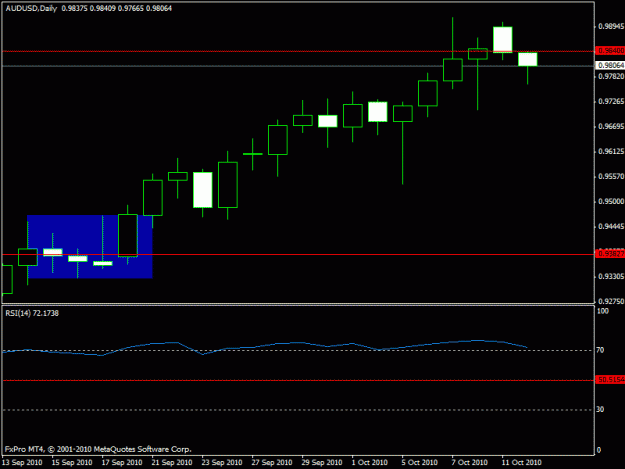Click the RSI 70 level label
Screen dimensions: 625x469
click(600, 350)
